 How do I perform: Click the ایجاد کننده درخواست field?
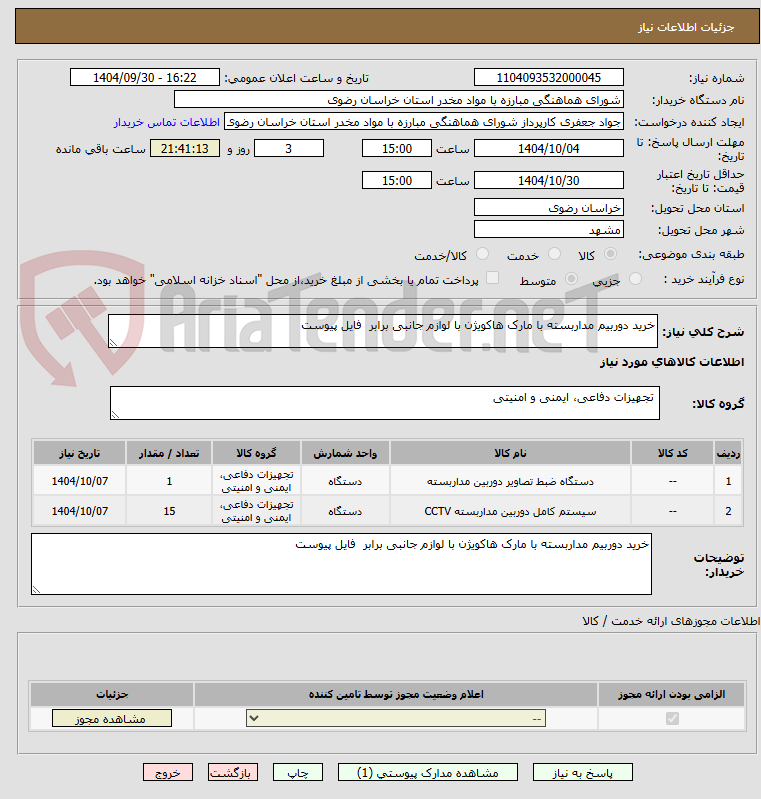(x=424, y=122)
